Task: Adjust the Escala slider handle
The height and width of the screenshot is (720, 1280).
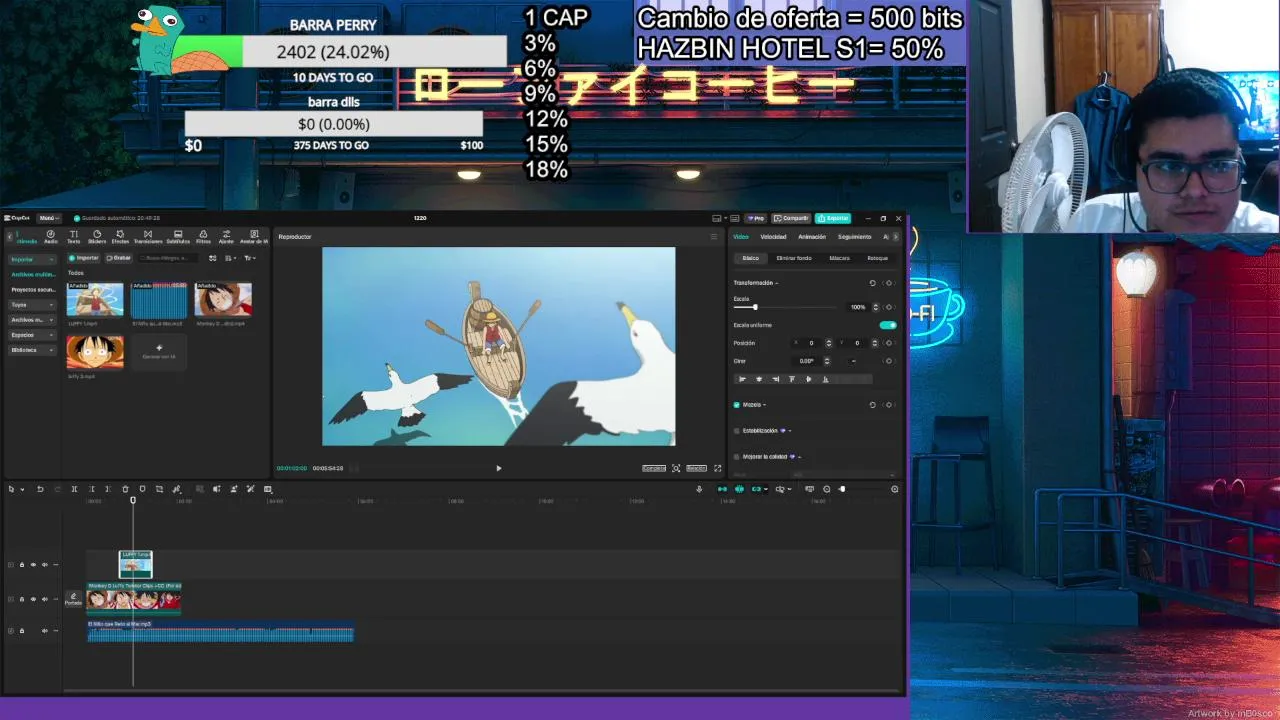Action: (755, 307)
